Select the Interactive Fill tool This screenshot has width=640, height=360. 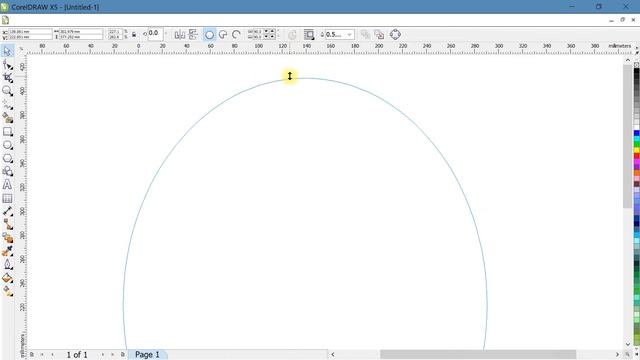point(7,291)
